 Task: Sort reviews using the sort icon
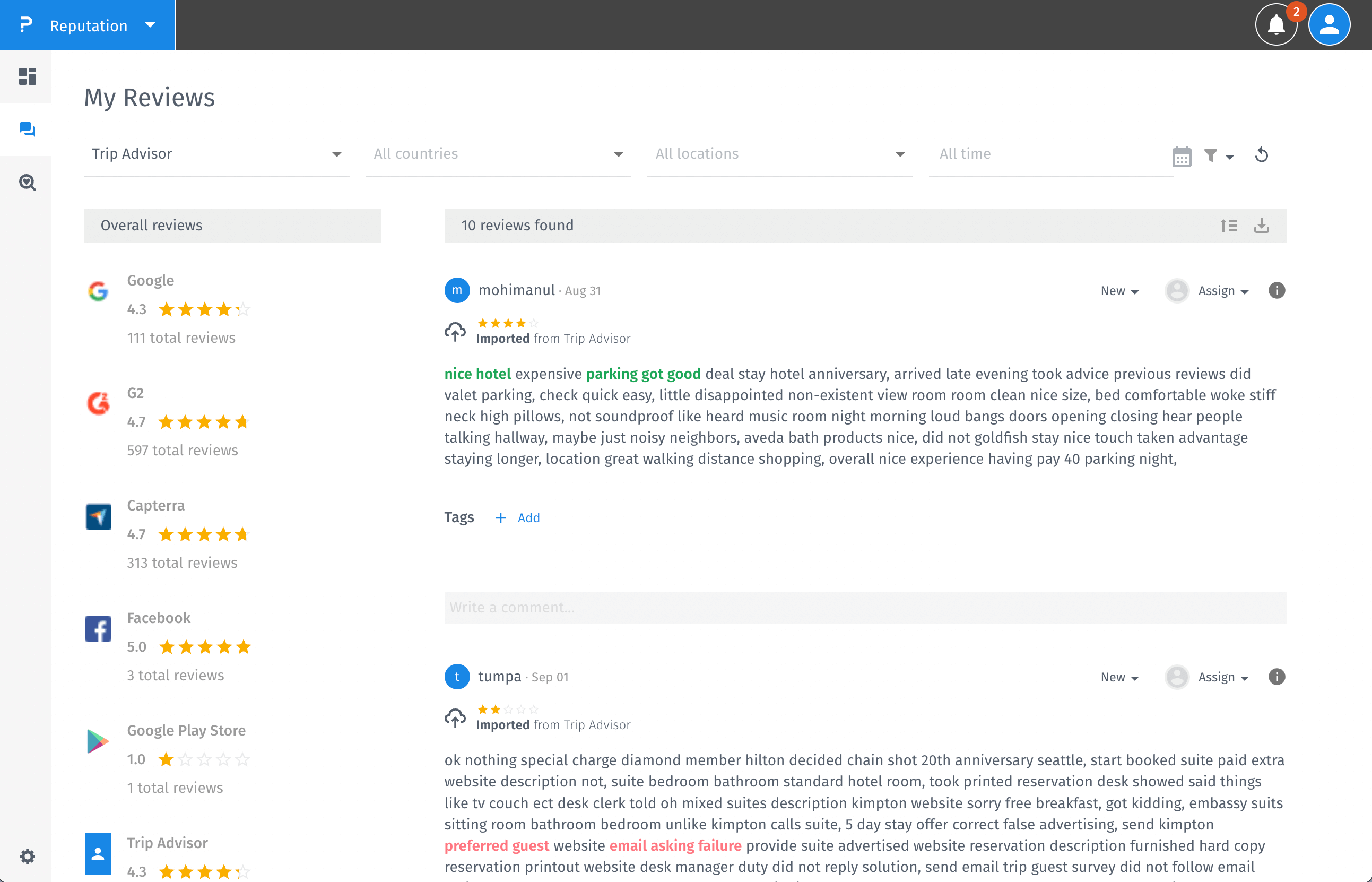pos(1228,226)
